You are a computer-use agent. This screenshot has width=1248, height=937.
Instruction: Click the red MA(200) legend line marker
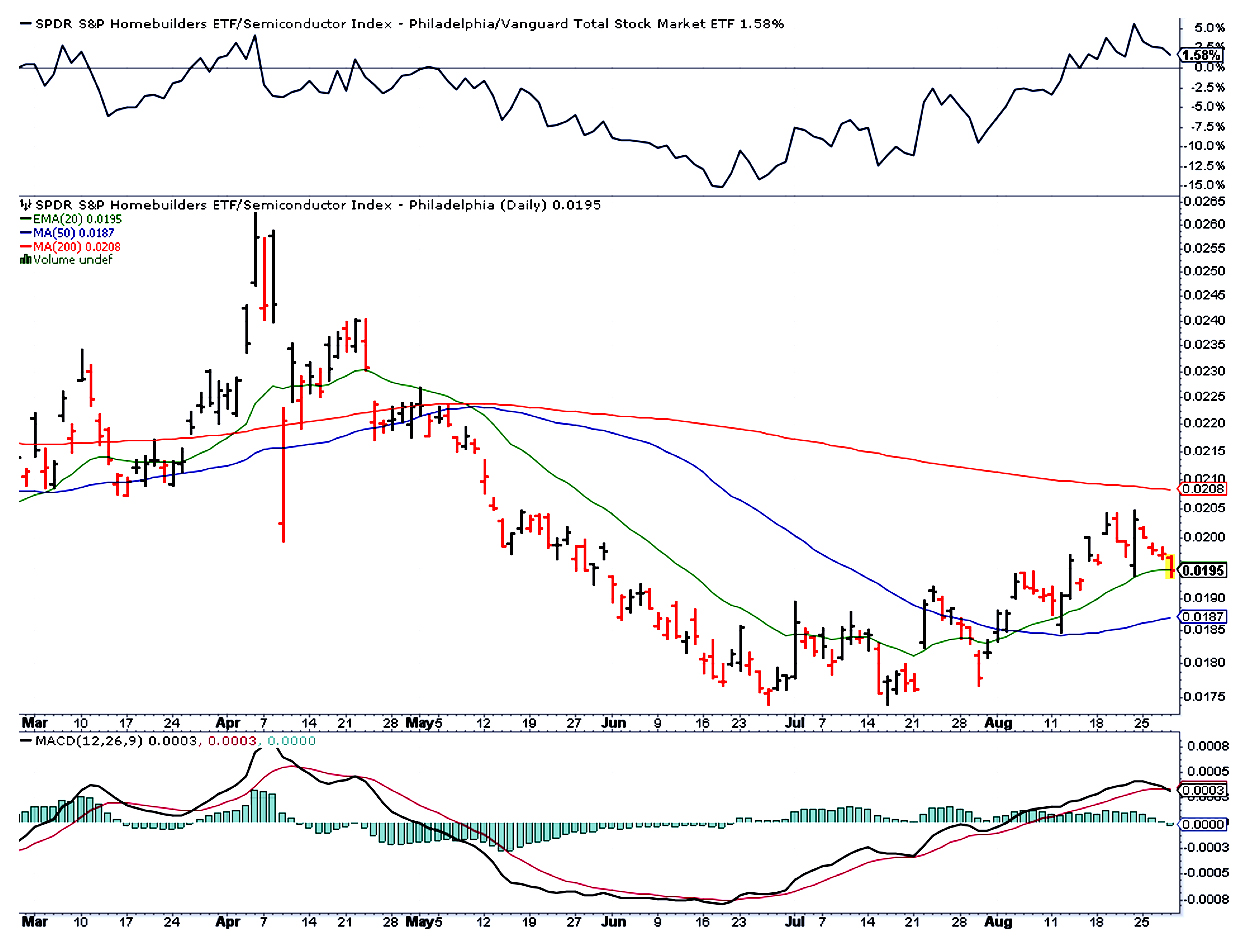pos(24,246)
